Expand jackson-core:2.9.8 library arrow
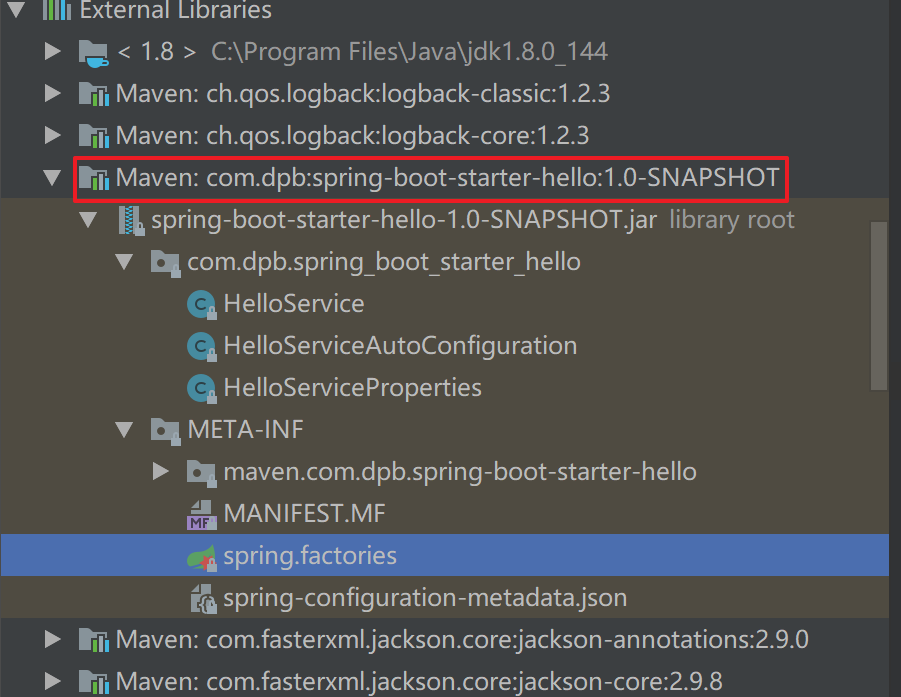 click(53, 681)
